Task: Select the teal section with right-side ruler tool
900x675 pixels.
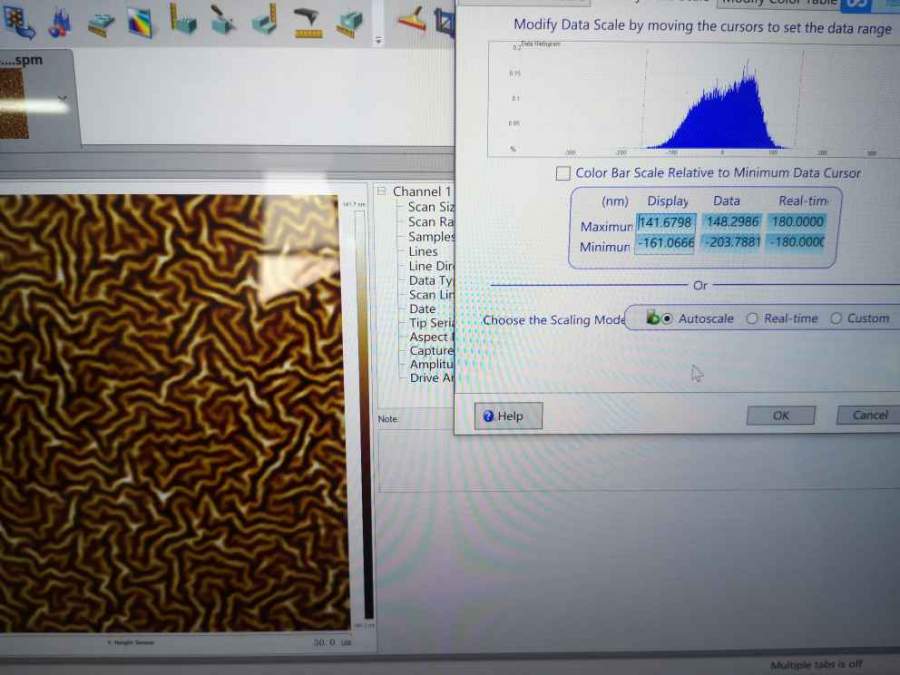Action: point(265,20)
